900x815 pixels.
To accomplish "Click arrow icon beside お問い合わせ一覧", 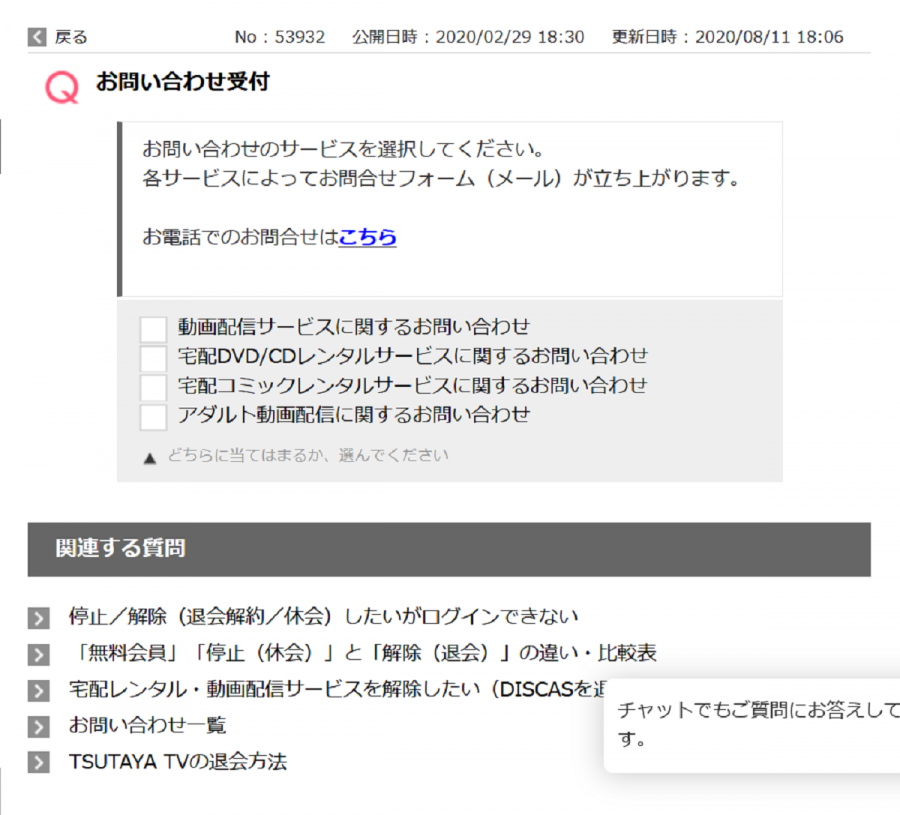I will (x=38, y=727).
